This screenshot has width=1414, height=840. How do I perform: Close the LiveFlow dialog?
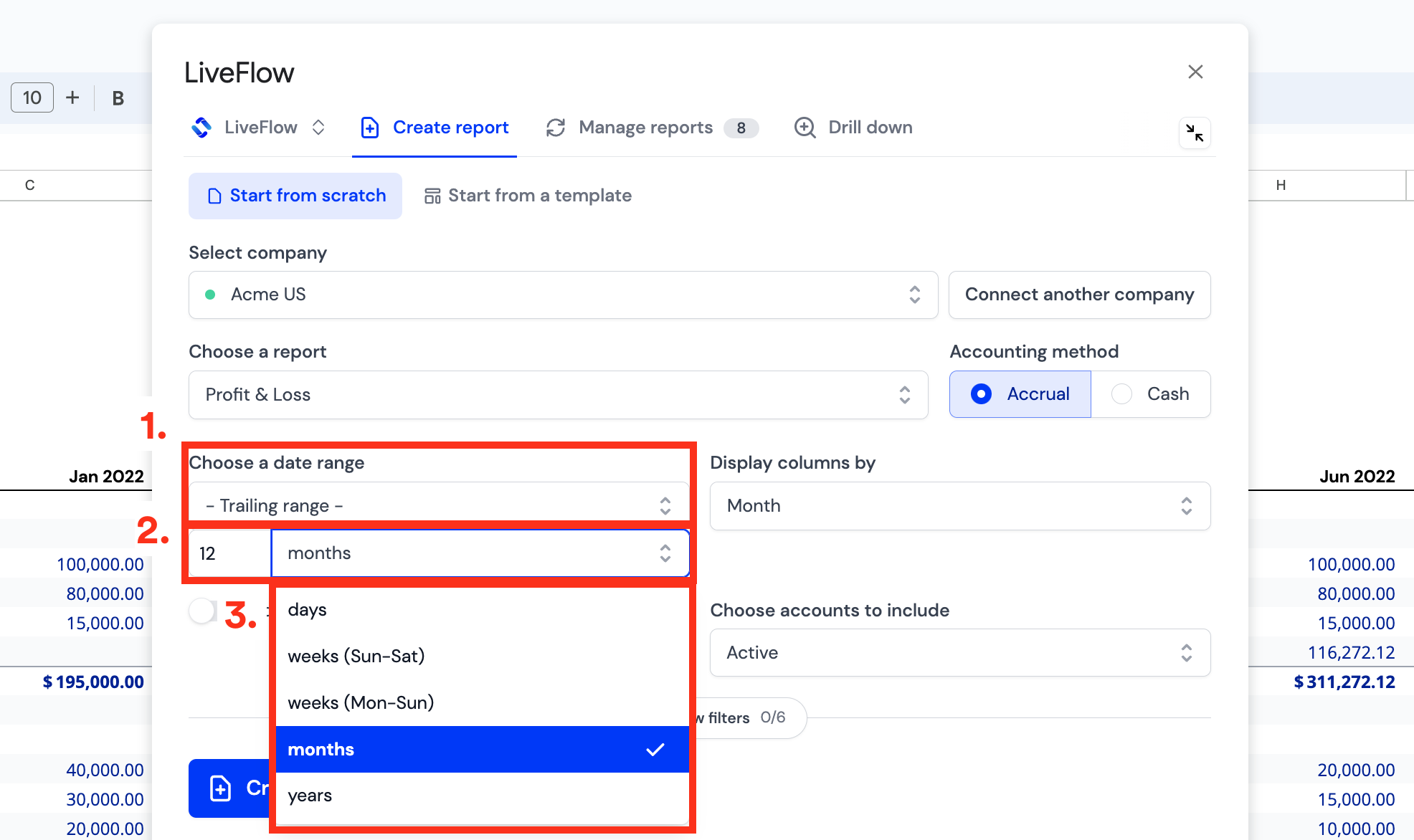pos(1195,72)
